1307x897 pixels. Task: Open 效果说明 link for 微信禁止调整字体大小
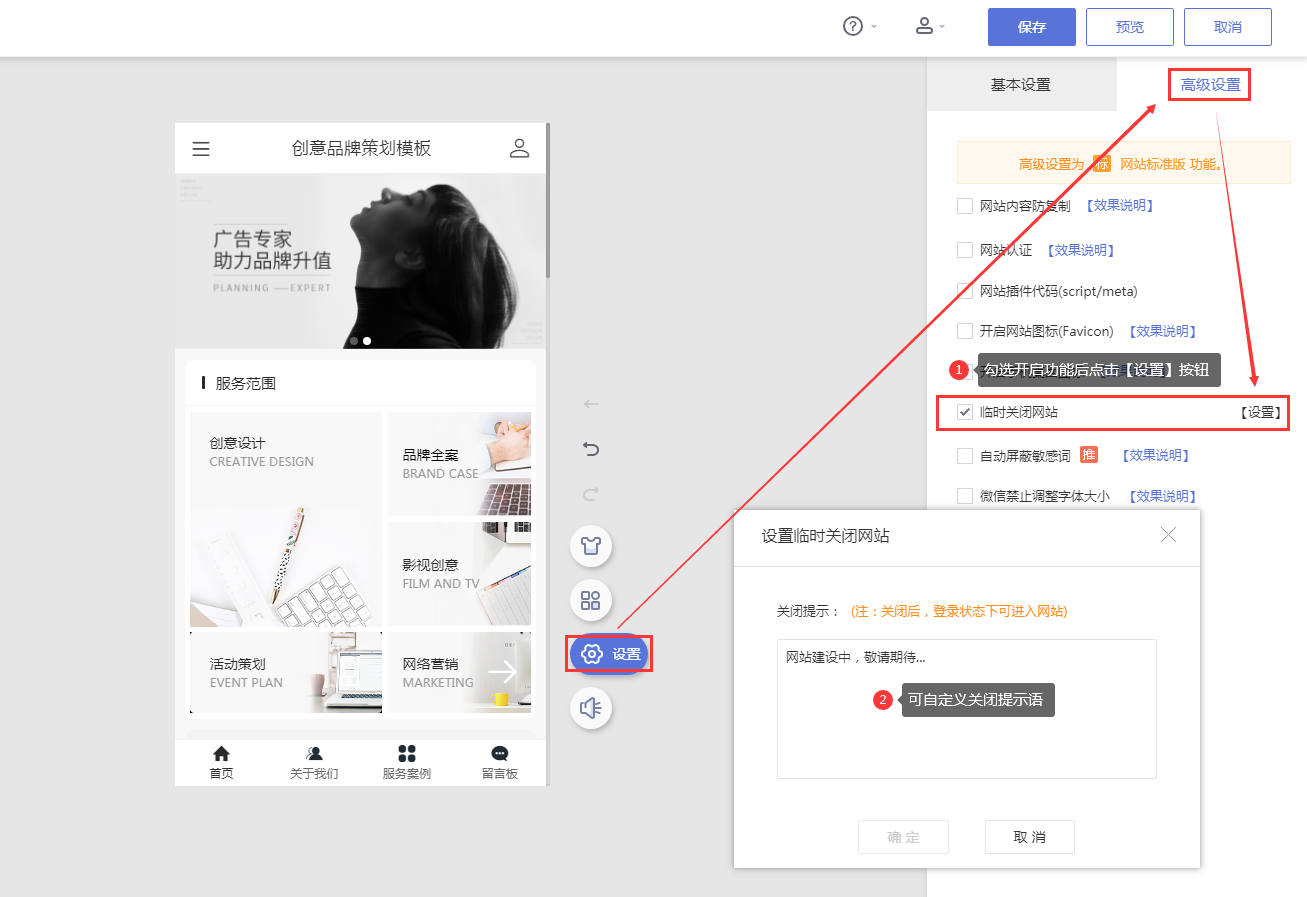(1162, 496)
